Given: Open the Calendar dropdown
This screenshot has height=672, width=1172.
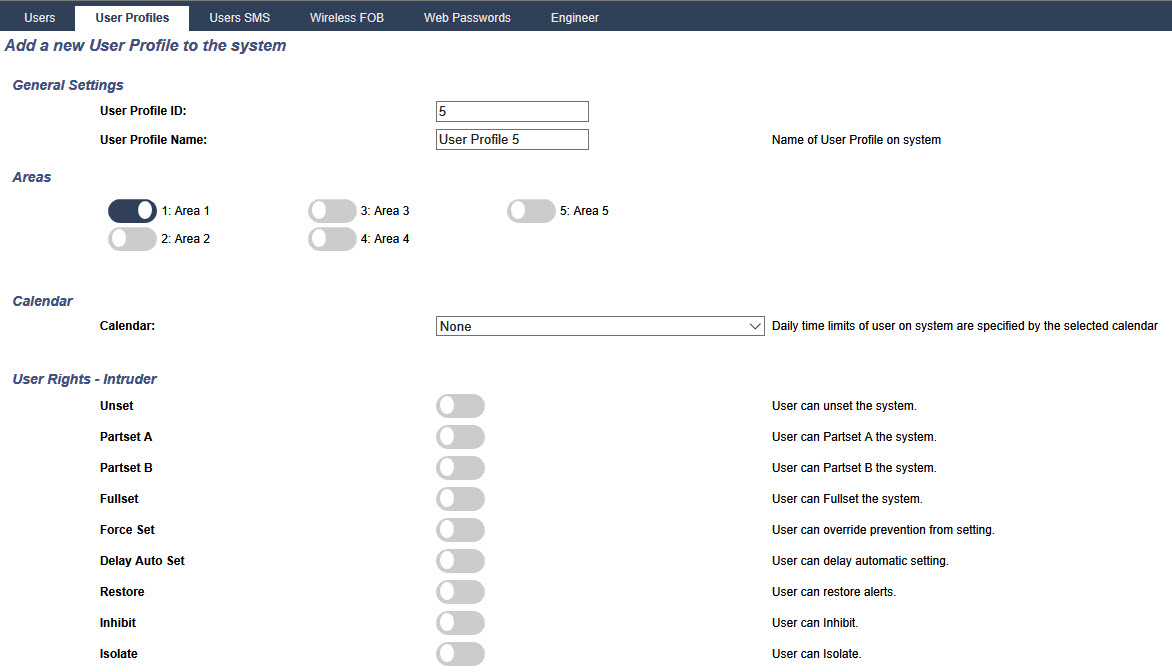Looking at the screenshot, I should click(x=600, y=326).
